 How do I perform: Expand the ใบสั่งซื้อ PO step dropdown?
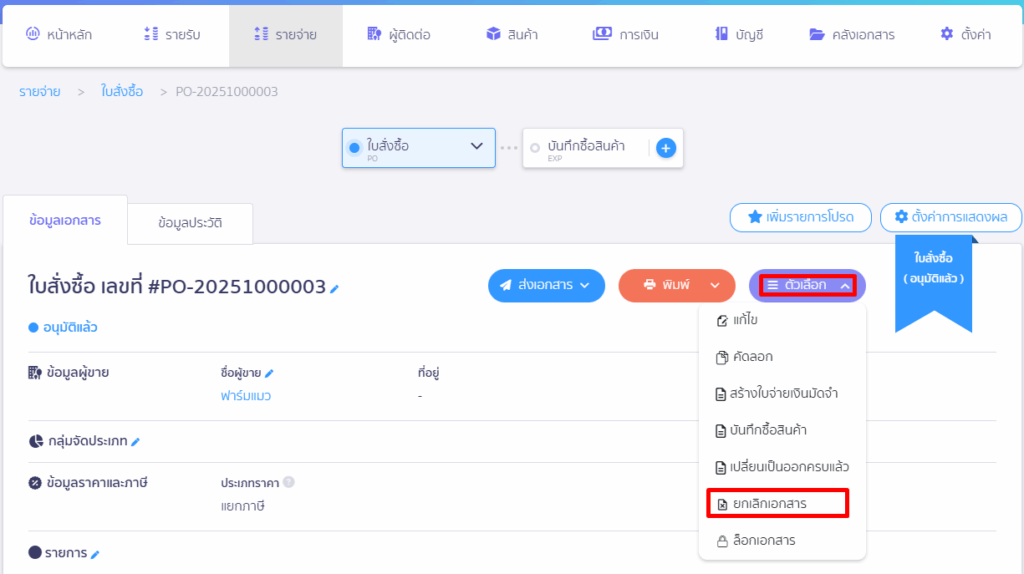tap(476, 147)
